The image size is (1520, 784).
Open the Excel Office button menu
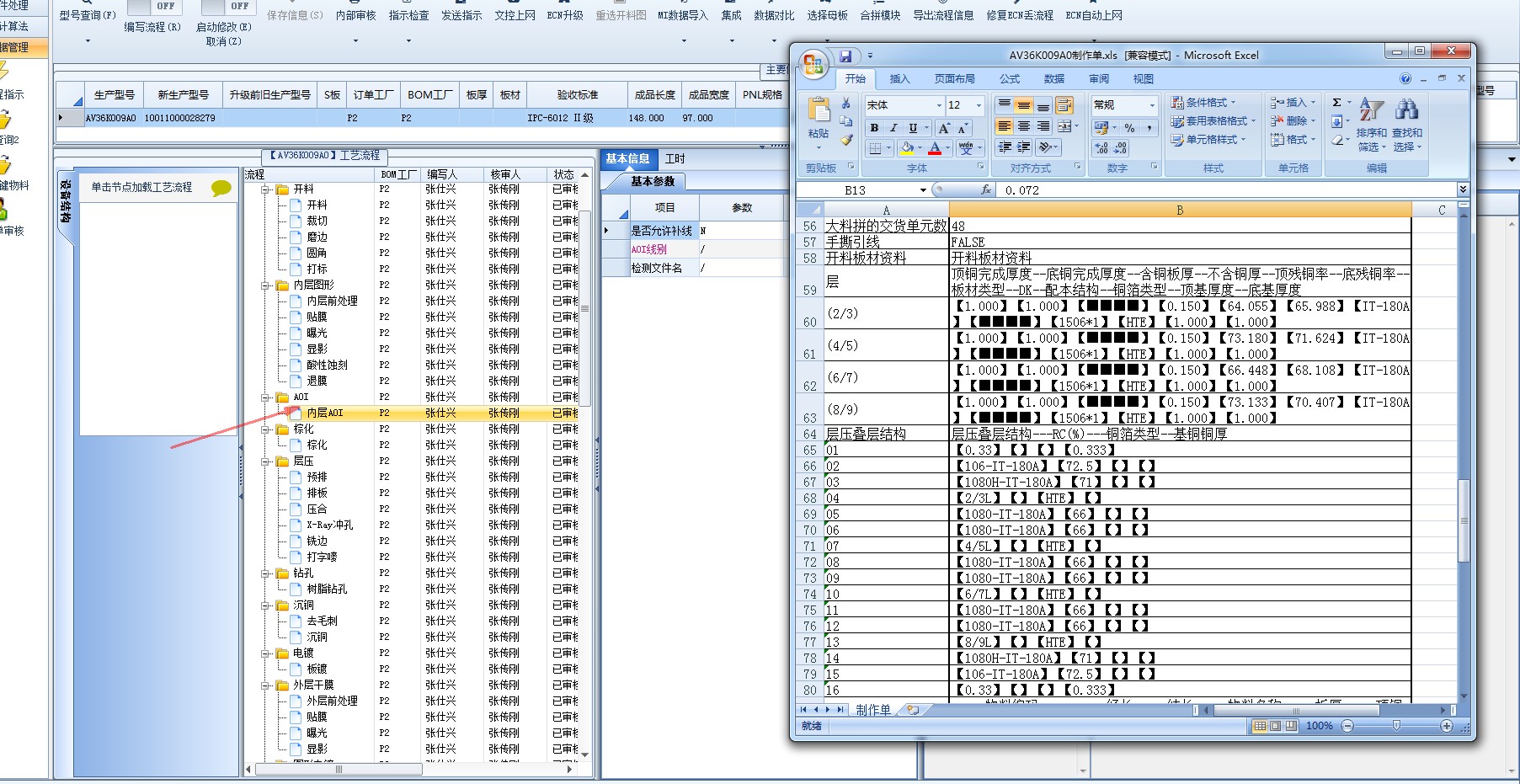813,64
